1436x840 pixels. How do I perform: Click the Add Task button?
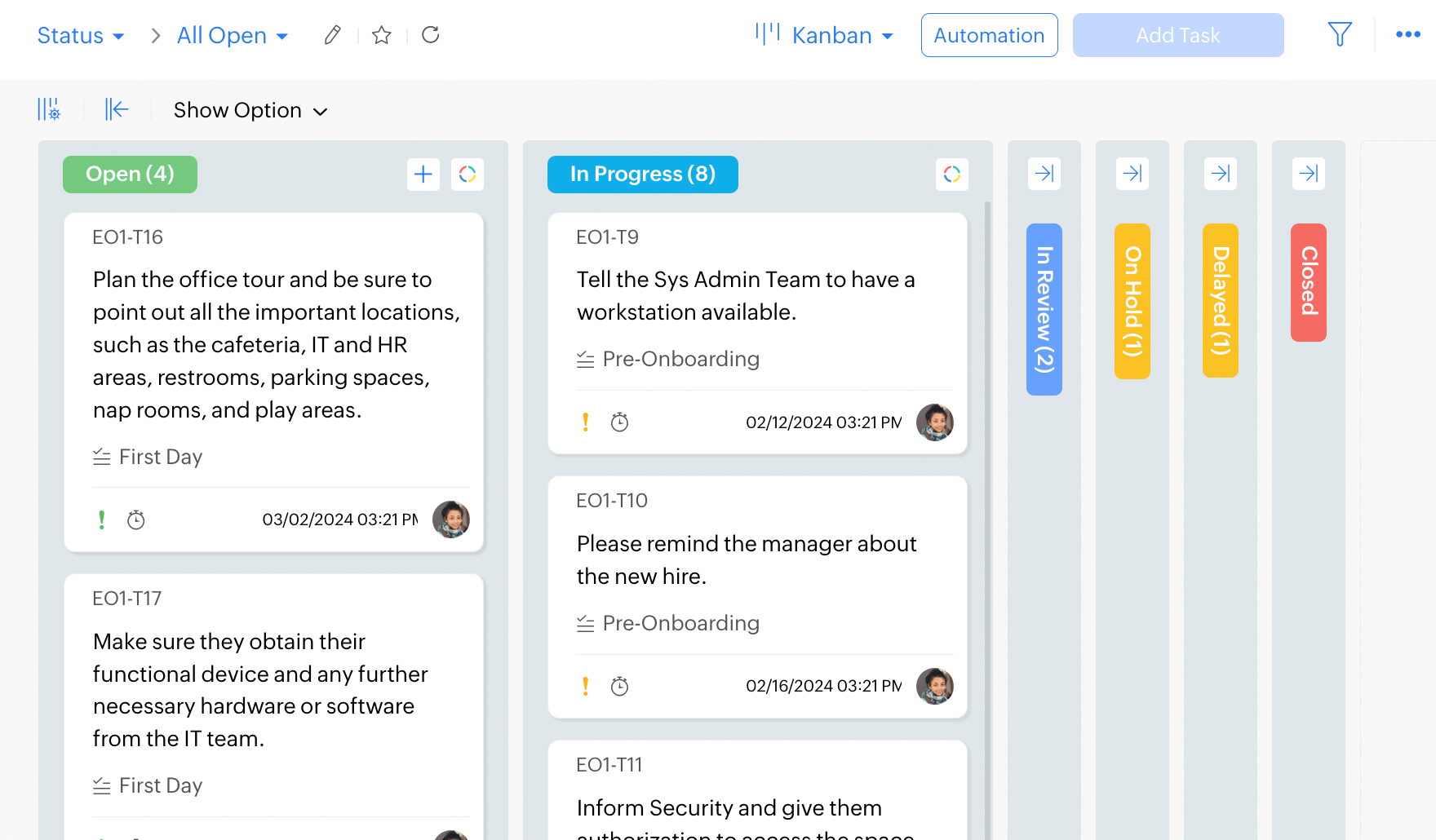click(x=1177, y=35)
